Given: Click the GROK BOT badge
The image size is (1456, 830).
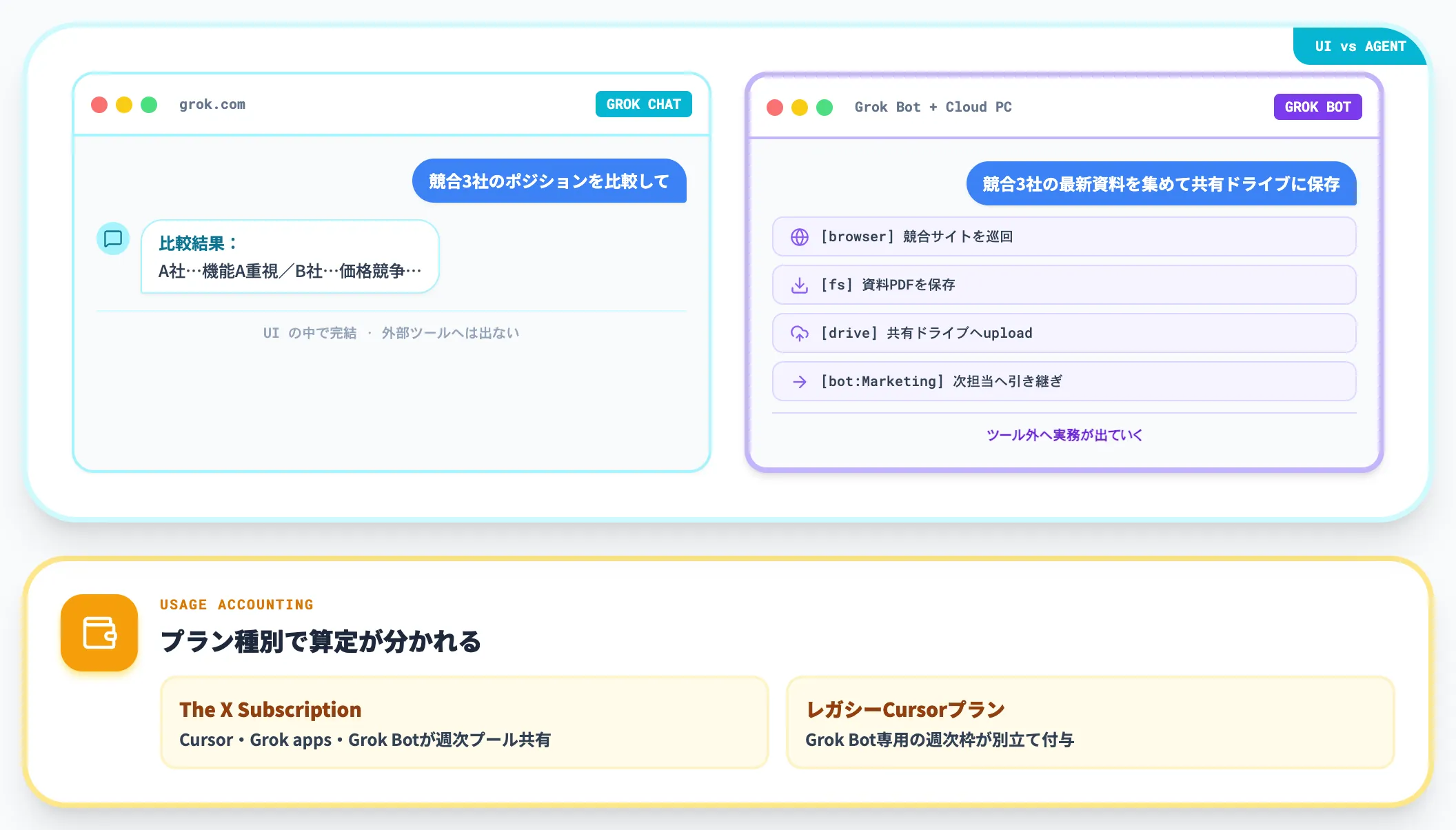Looking at the screenshot, I should 1318,107.
